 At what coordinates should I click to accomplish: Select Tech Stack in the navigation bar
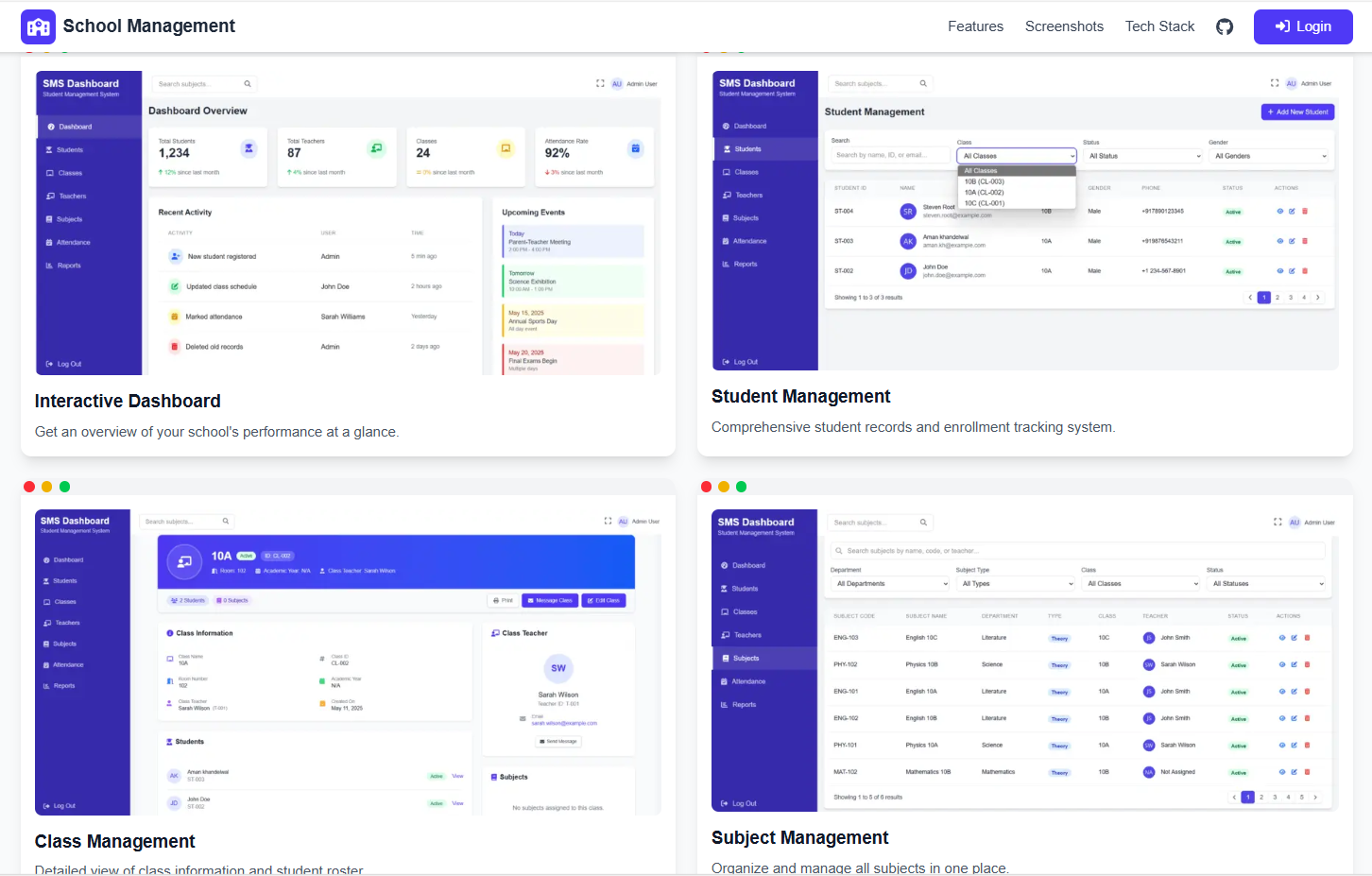(x=1159, y=26)
